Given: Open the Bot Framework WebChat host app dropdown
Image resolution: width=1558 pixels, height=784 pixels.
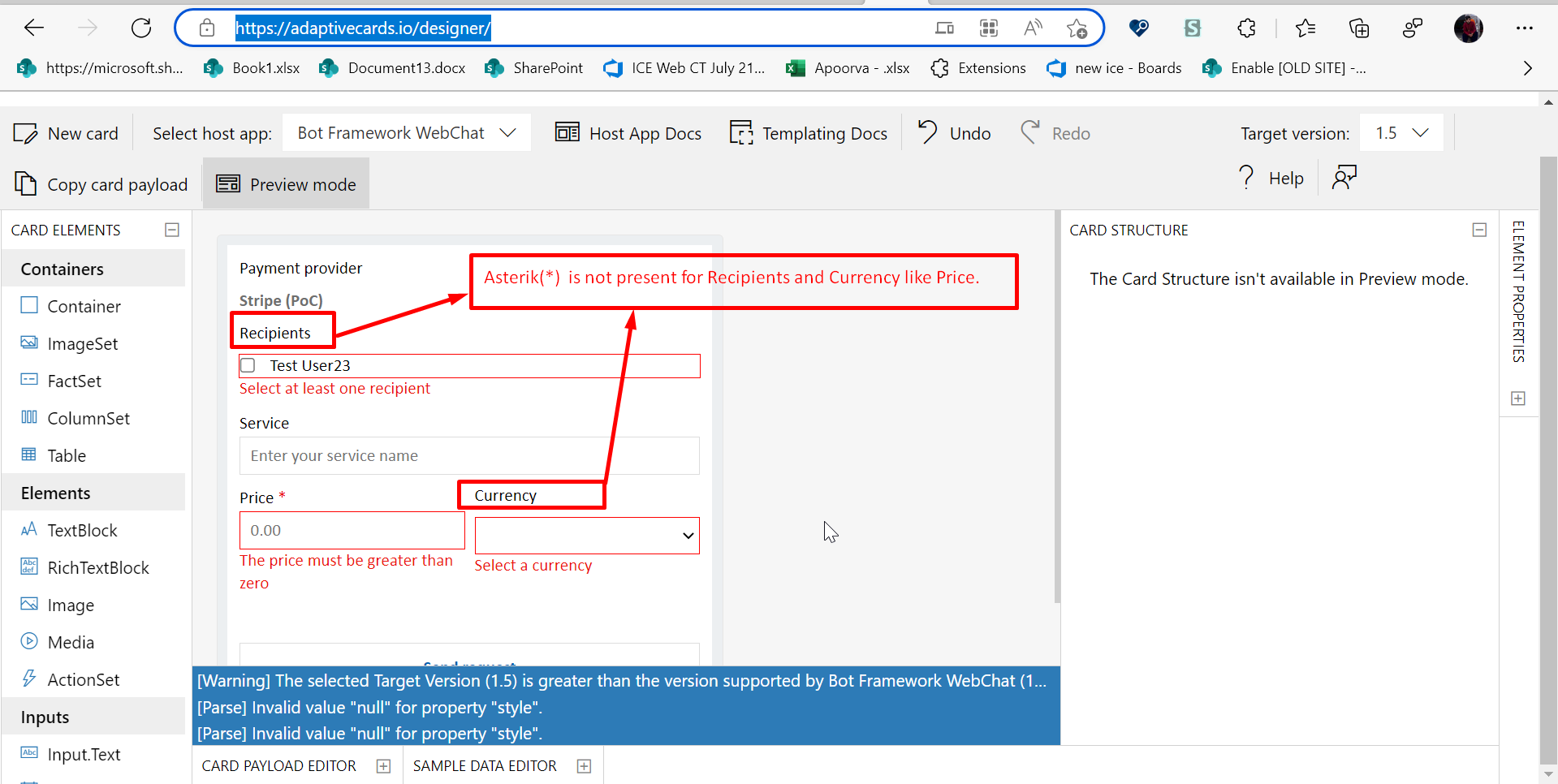Looking at the screenshot, I should pos(407,133).
